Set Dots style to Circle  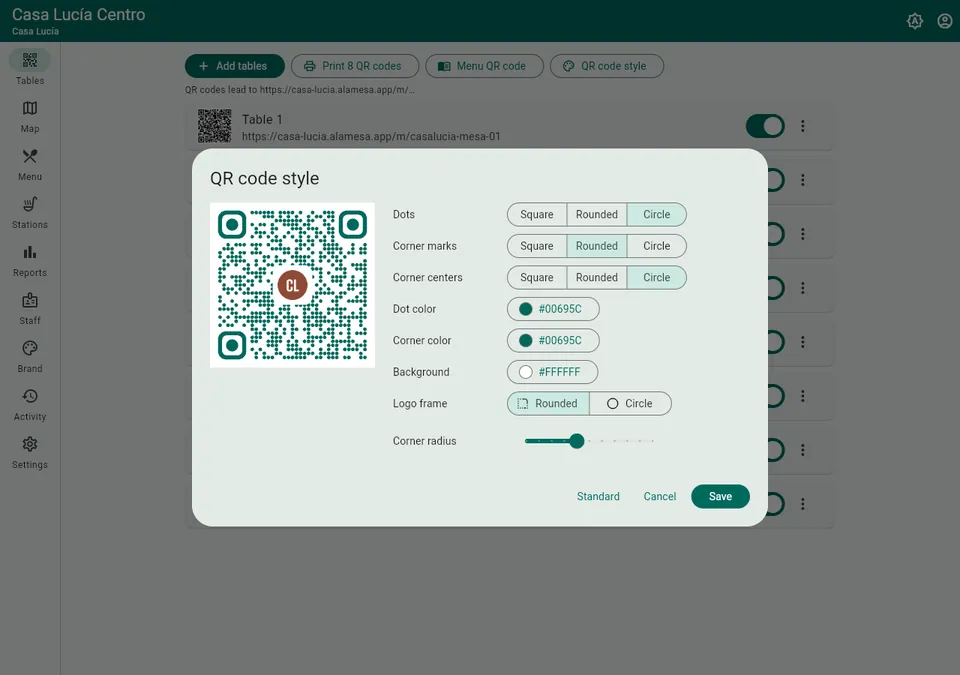tap(656, 214)
